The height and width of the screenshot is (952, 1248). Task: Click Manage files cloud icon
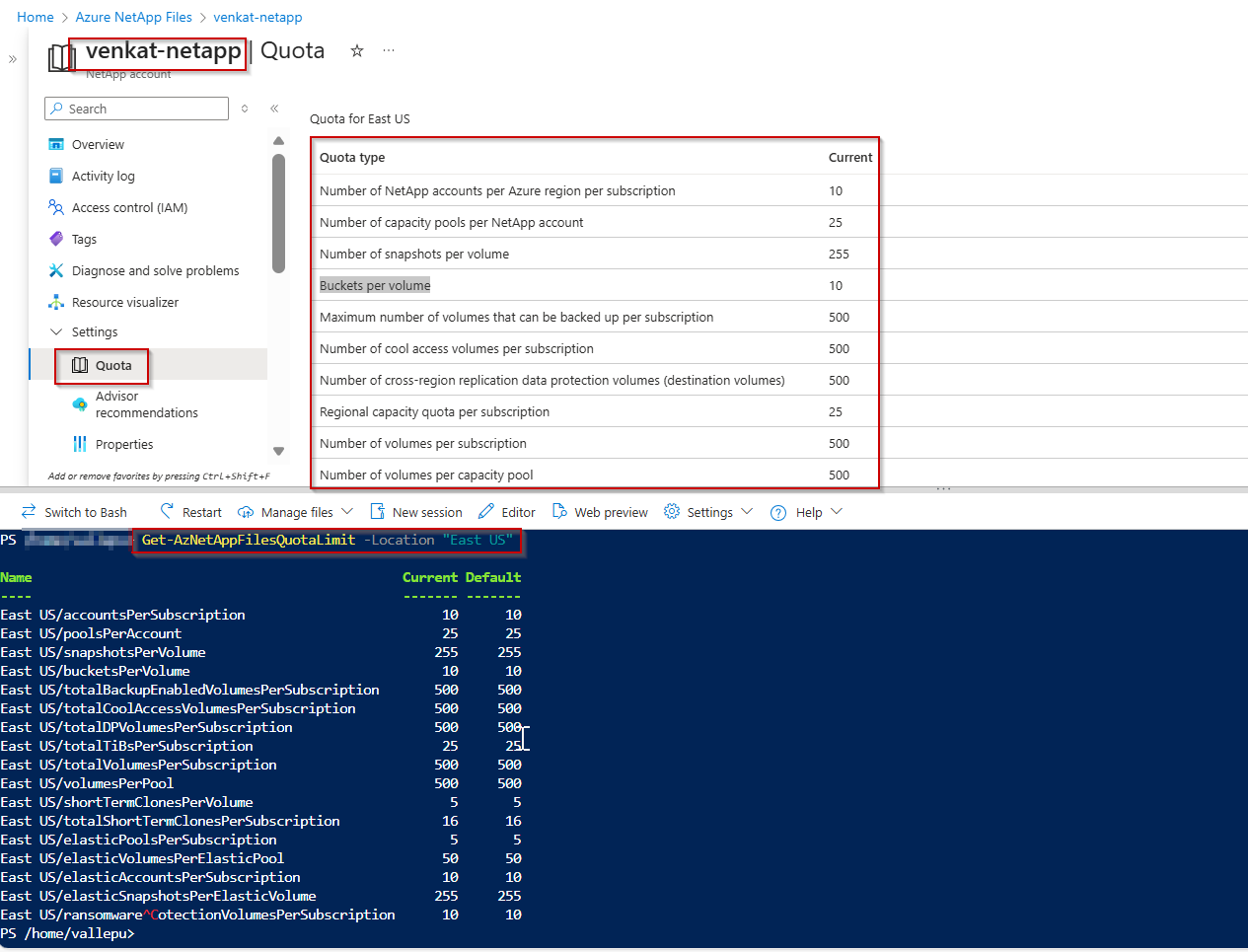(x=246, y=512)
